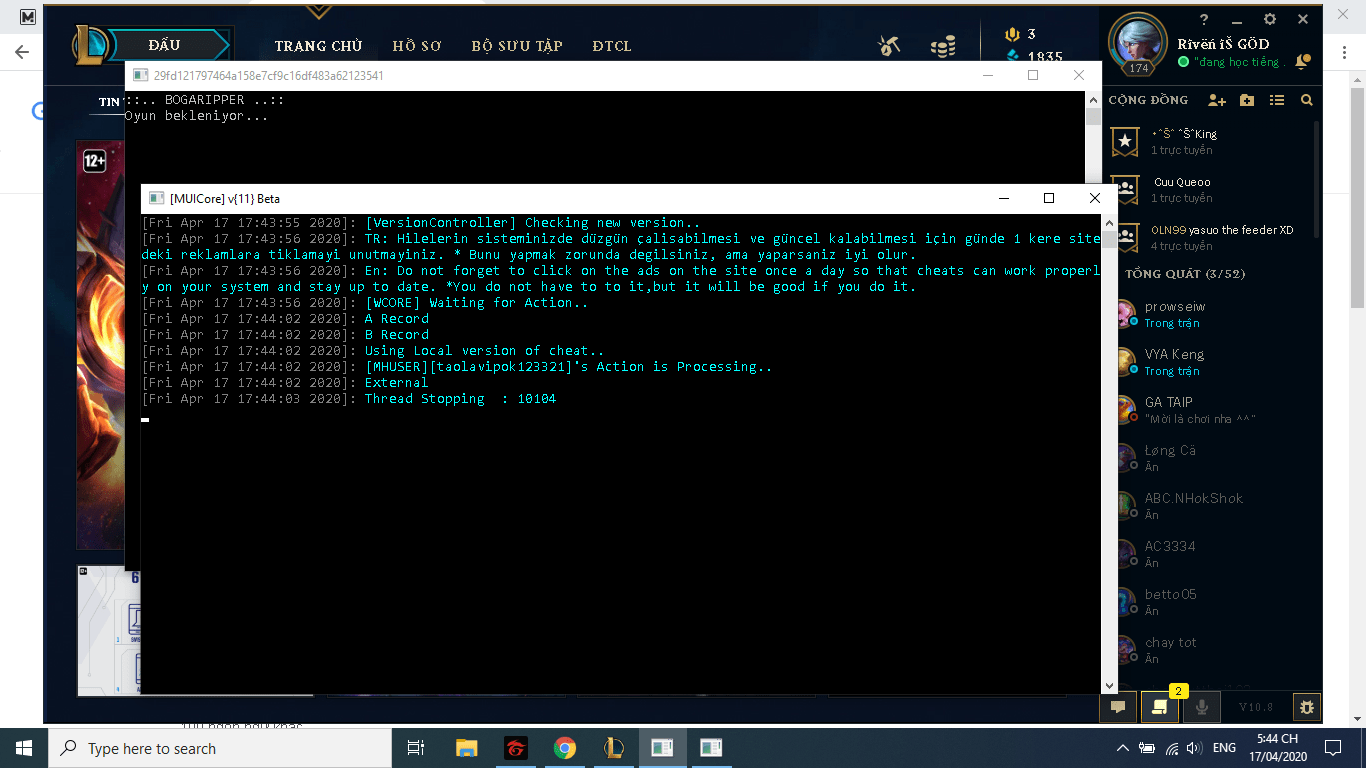This screenshot has height=768, width=1366.
Task: Open the friend list view options icon
Action: coord(1277,100)
